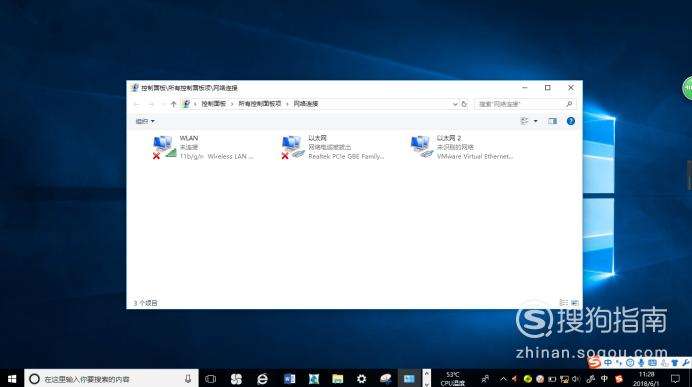Launch Word from the taskbar

(x=289, y=379)
